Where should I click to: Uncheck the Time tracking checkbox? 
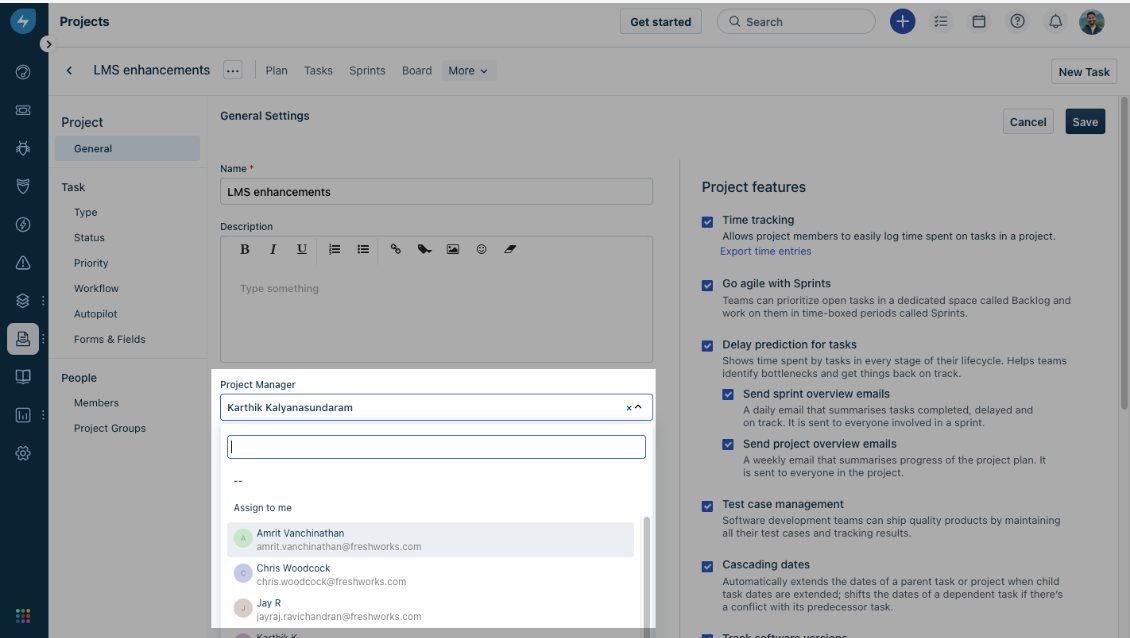[x=708, y=221]
